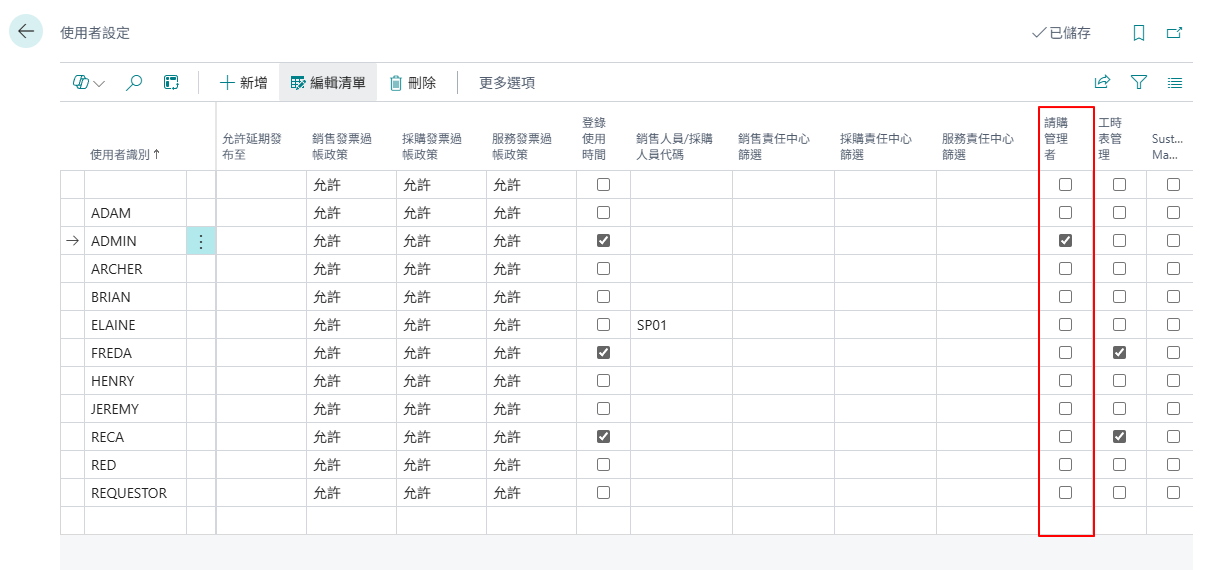Toggle the filter pane funnel icon
This screenshot has height=570, width=1230.
coord(1138,83)
